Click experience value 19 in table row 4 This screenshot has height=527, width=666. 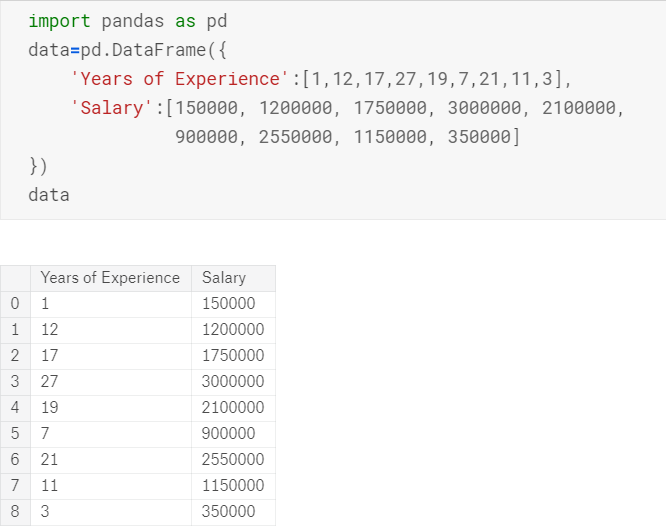tap(49, 408)
